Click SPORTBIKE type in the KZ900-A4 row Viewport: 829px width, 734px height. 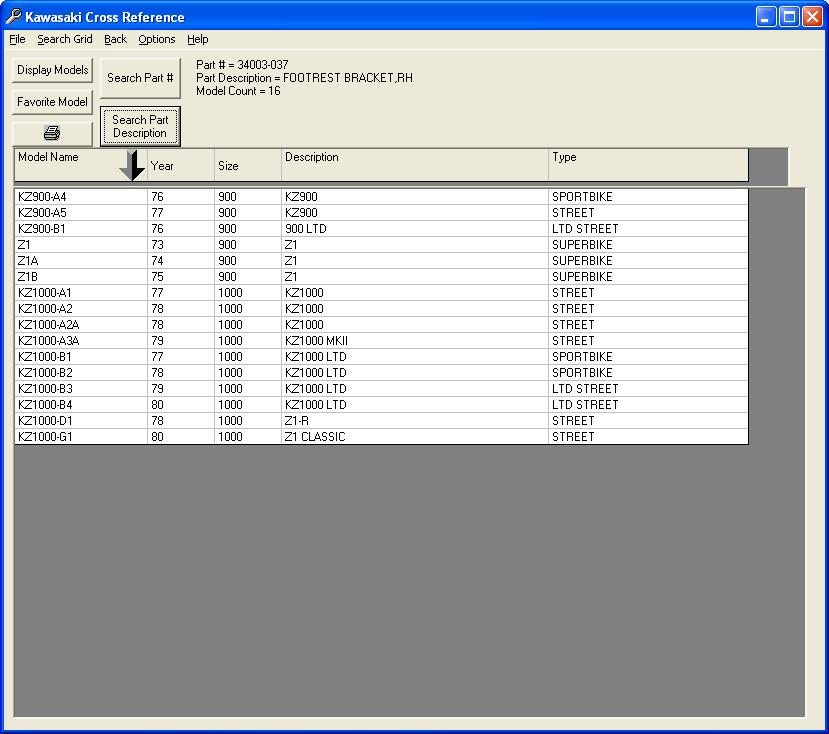pyautogui.click(x=648, y=197)
